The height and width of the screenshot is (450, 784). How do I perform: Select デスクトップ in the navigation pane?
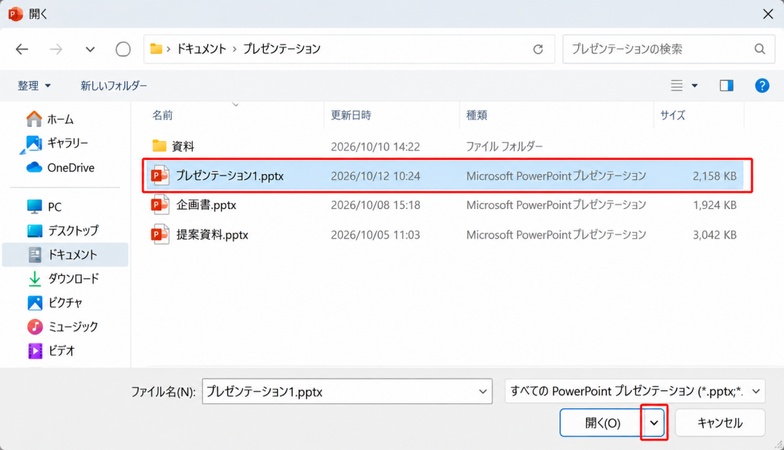tap(62, 230)
